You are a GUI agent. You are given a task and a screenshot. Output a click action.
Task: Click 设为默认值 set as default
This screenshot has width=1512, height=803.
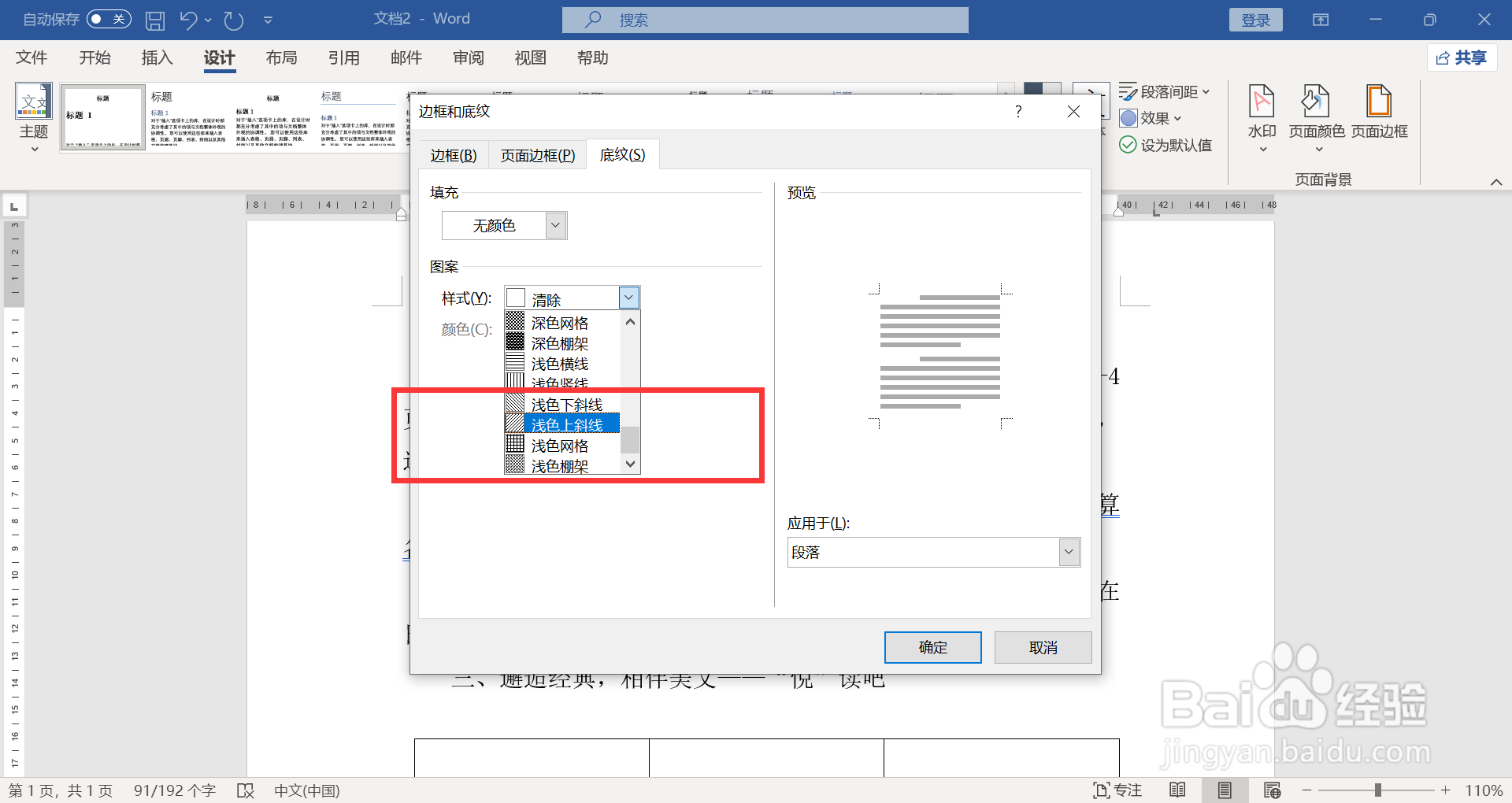[x=1165, y=145]
